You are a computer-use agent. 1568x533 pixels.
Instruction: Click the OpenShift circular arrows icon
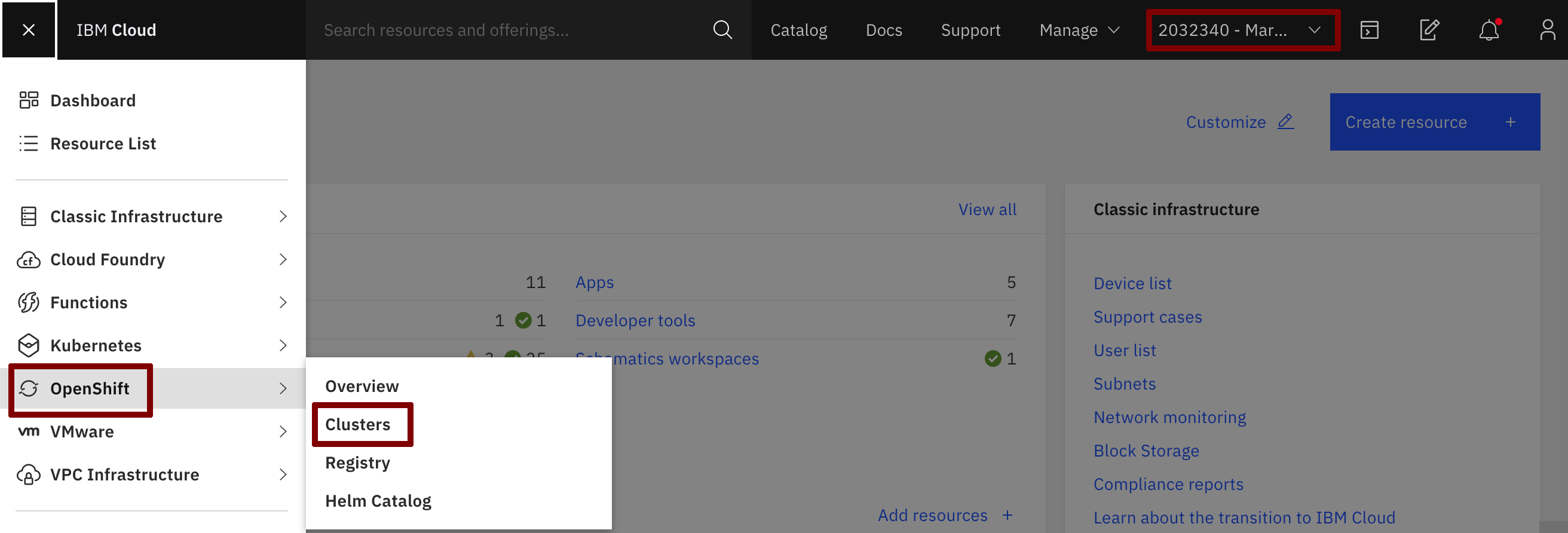tap(29, 389)
